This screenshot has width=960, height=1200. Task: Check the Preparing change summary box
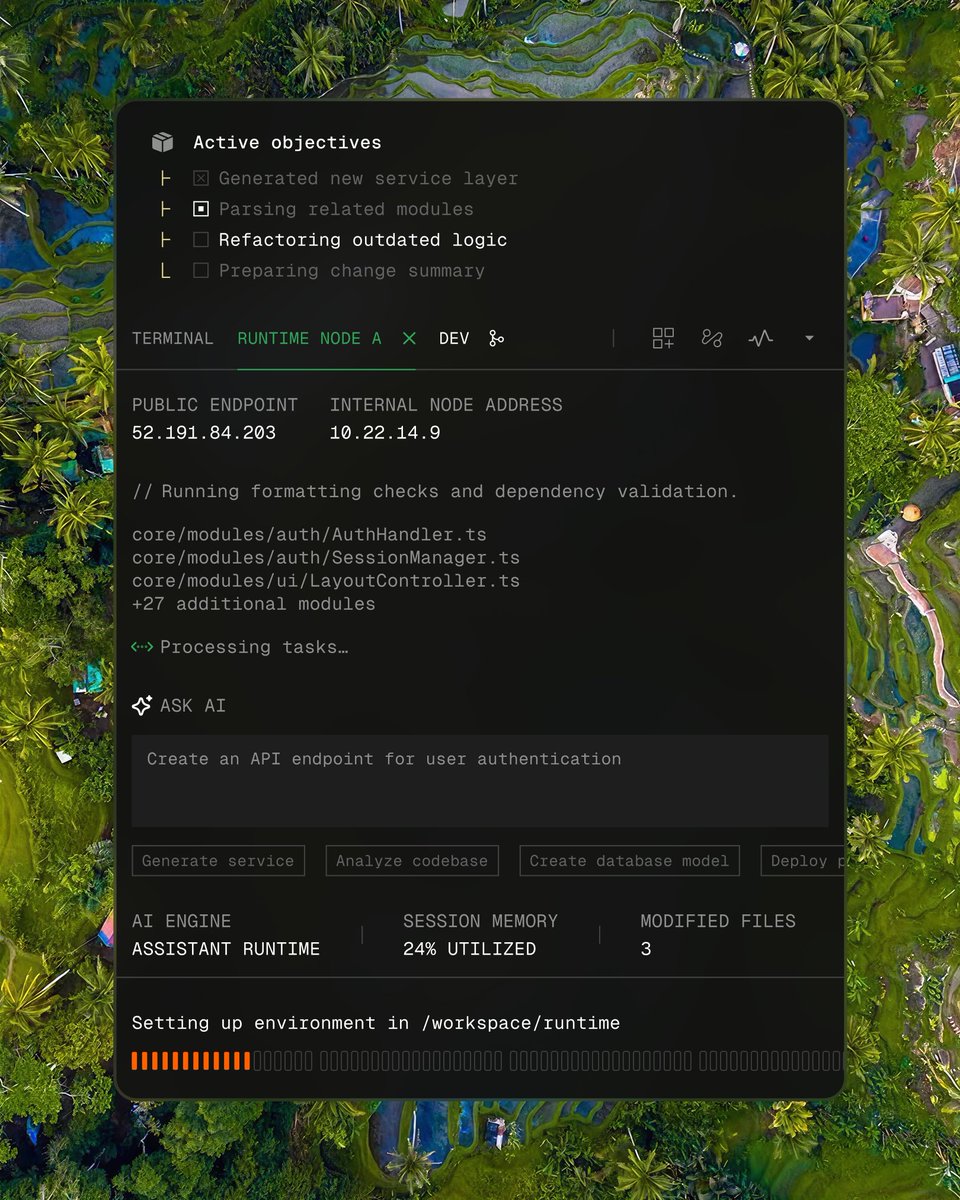click(201, 270)
